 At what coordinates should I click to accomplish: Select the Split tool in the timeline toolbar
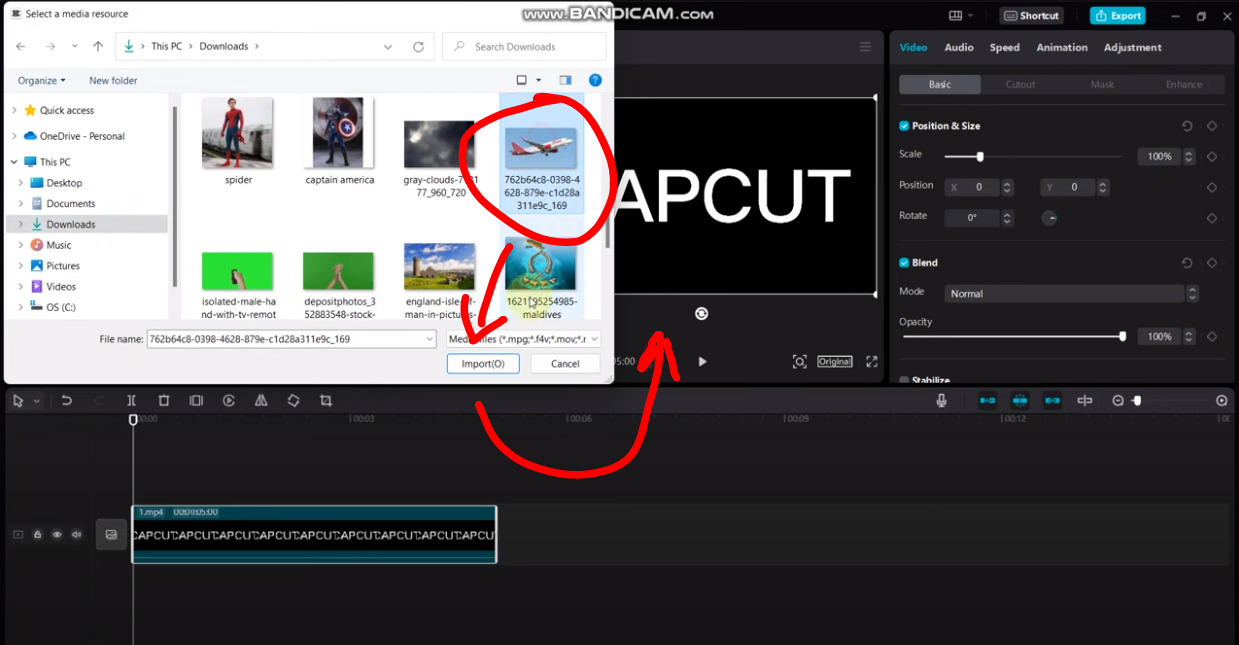click(x=131, y=400)
